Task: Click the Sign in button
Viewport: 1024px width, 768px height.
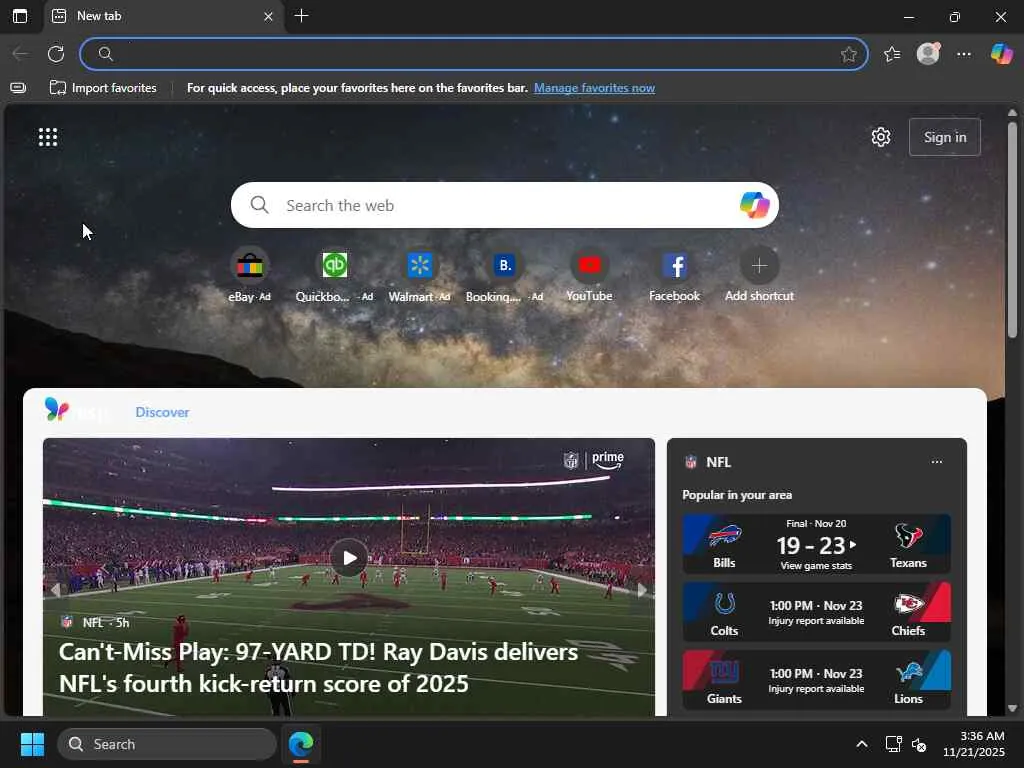Action: point(944,137)
